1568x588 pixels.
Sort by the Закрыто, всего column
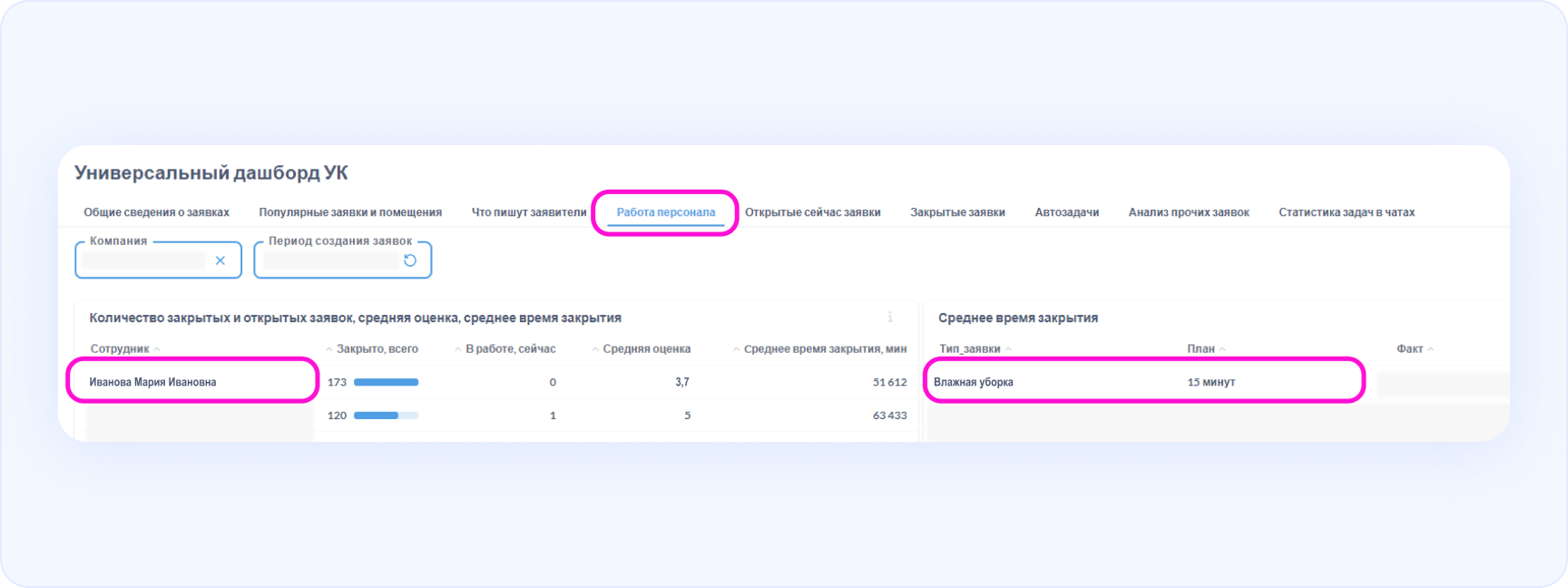coord(377,349)
